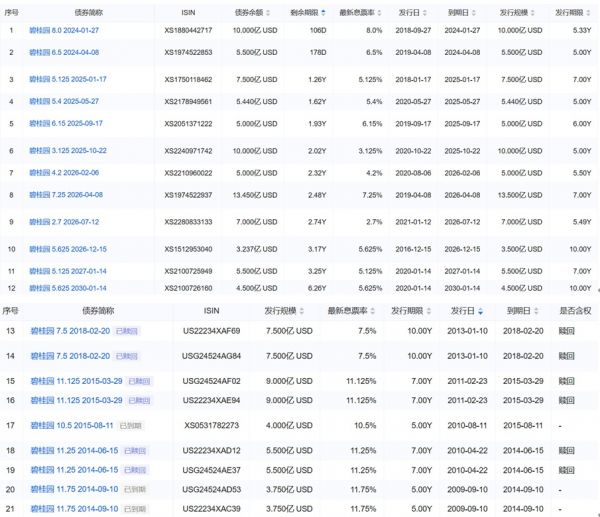Open bond 碧桂园 5.625 2030-01-14
Screen dimensions: 600x517
(x=68, y=288)
